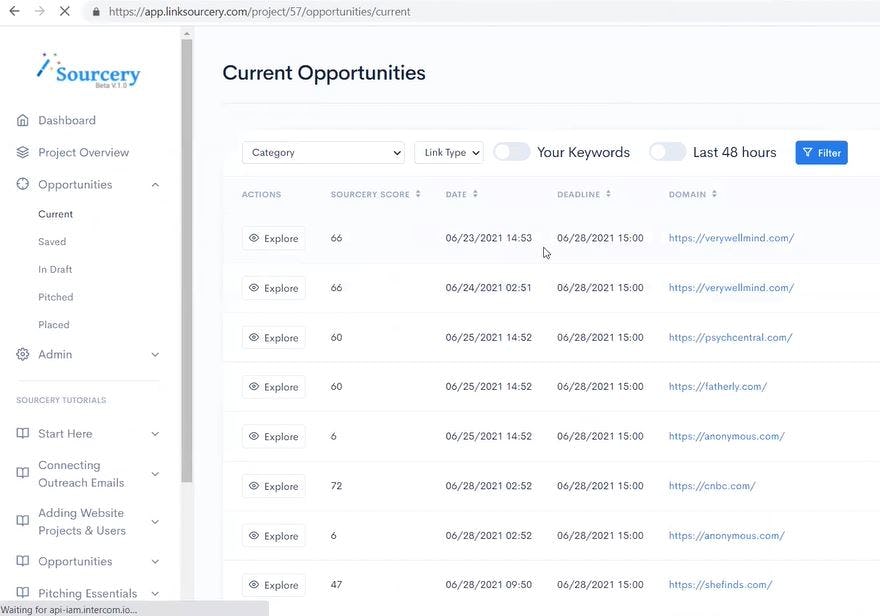
Task: Explore the 06/24/2021 02:51 verywellmind opportunity
Action: (273, 288)
